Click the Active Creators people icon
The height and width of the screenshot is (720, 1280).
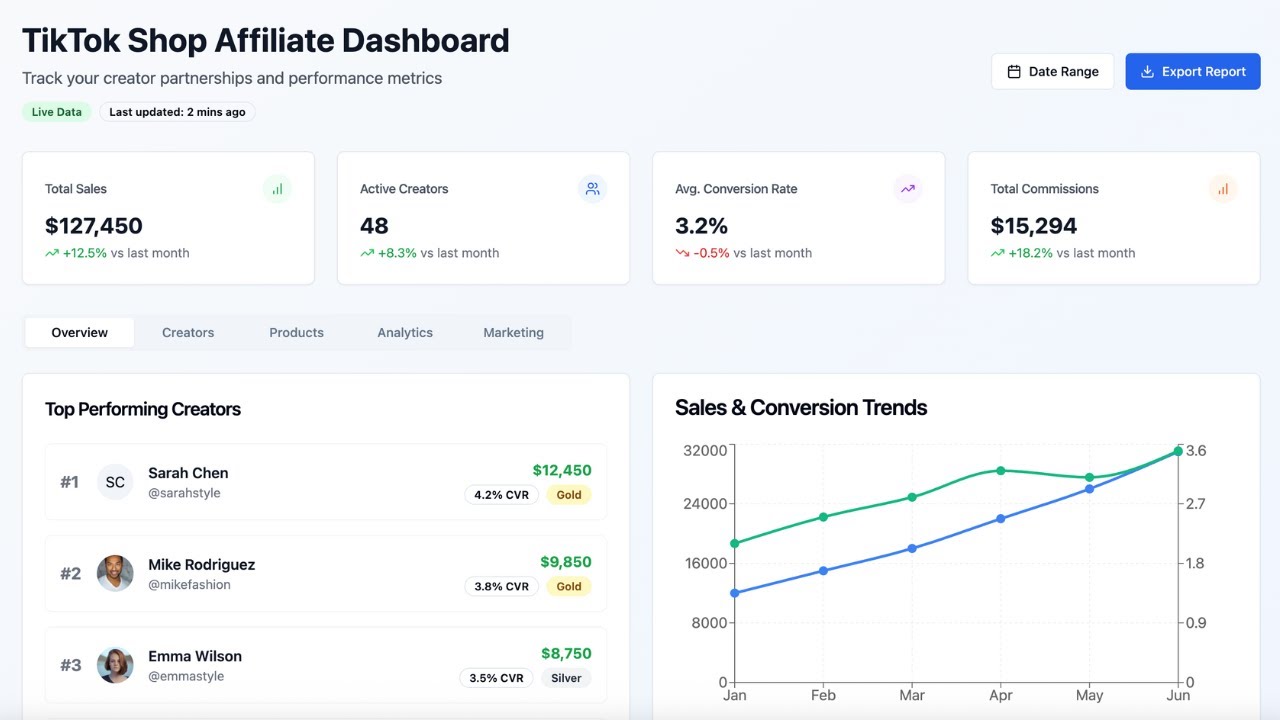click(x=592, y=188)
